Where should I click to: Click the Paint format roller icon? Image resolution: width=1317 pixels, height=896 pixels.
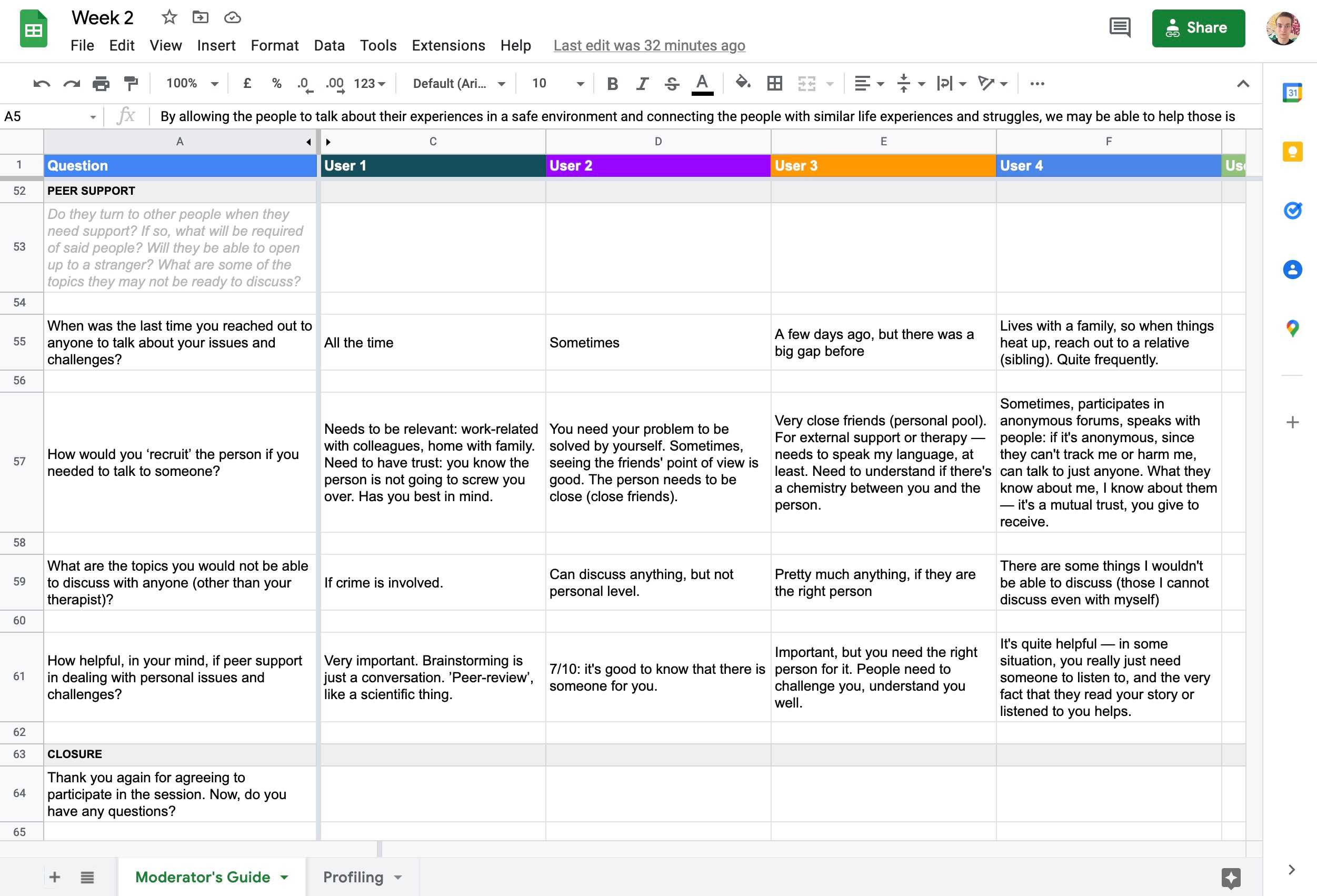[131, 84]
